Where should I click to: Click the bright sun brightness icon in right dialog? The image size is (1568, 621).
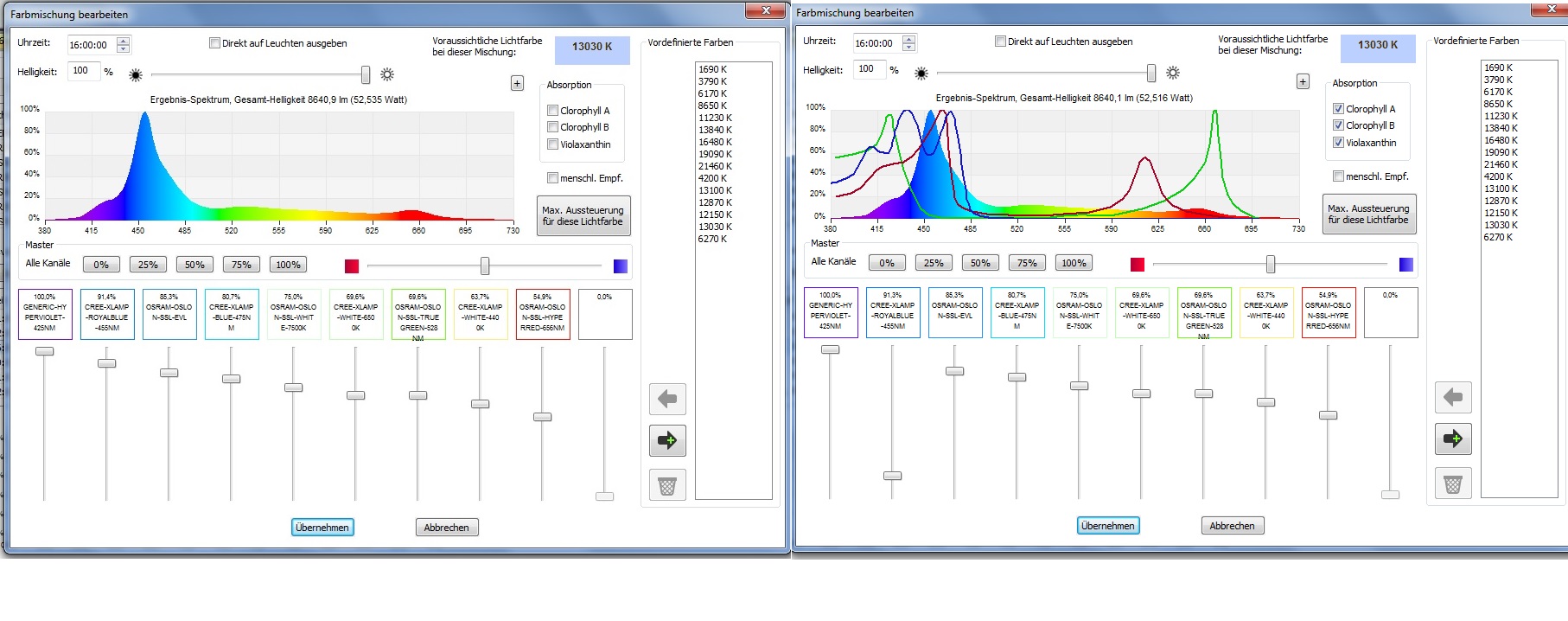click(x=1173, y=73)
